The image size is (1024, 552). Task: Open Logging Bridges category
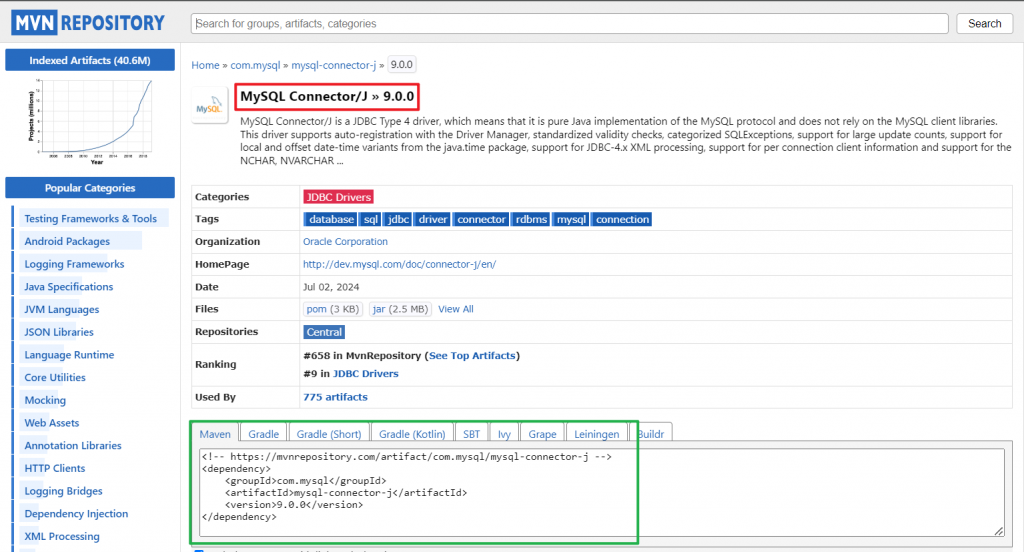coord(63,491)
